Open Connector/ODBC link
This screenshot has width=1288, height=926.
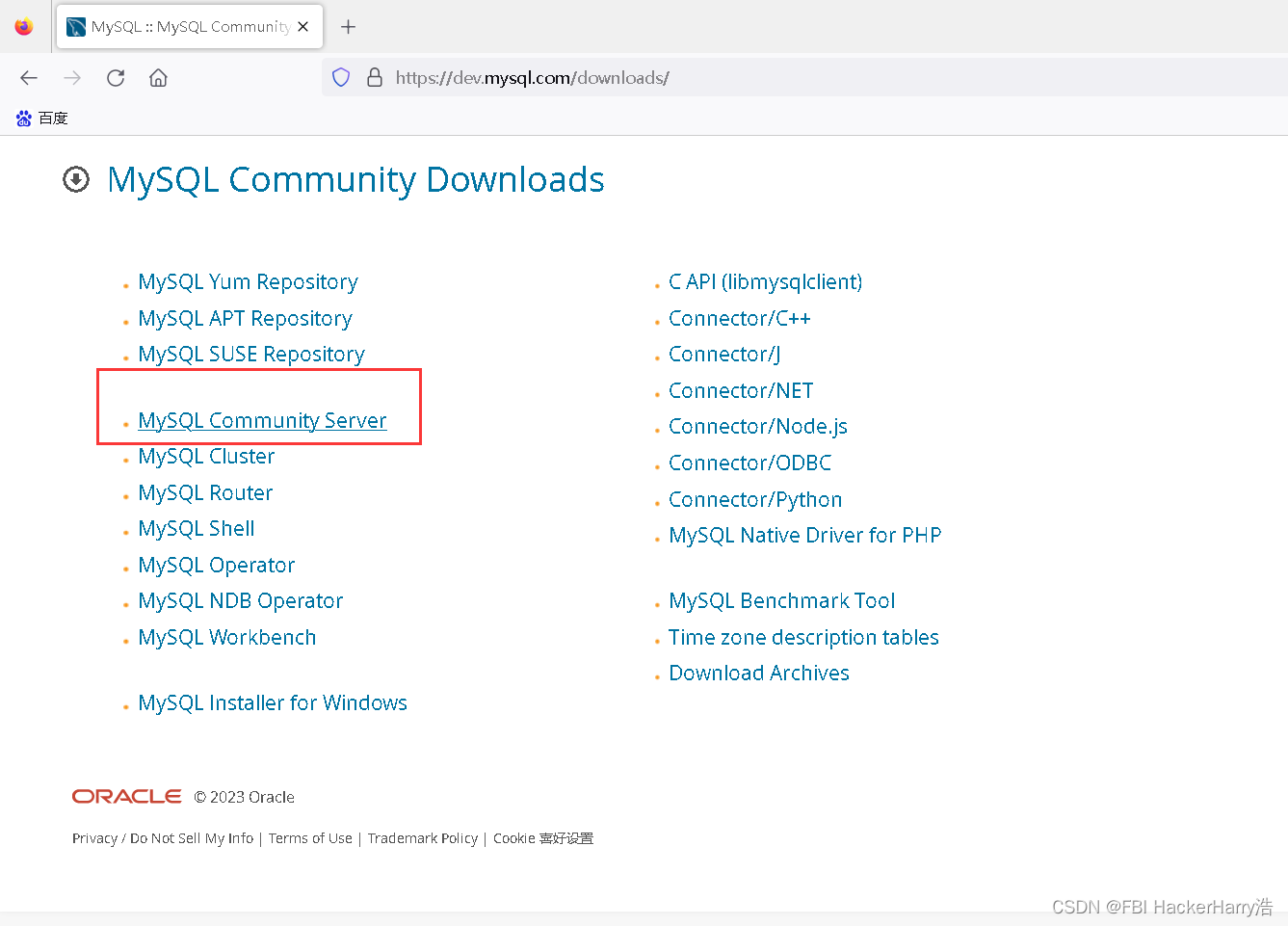tap(750, 463)
